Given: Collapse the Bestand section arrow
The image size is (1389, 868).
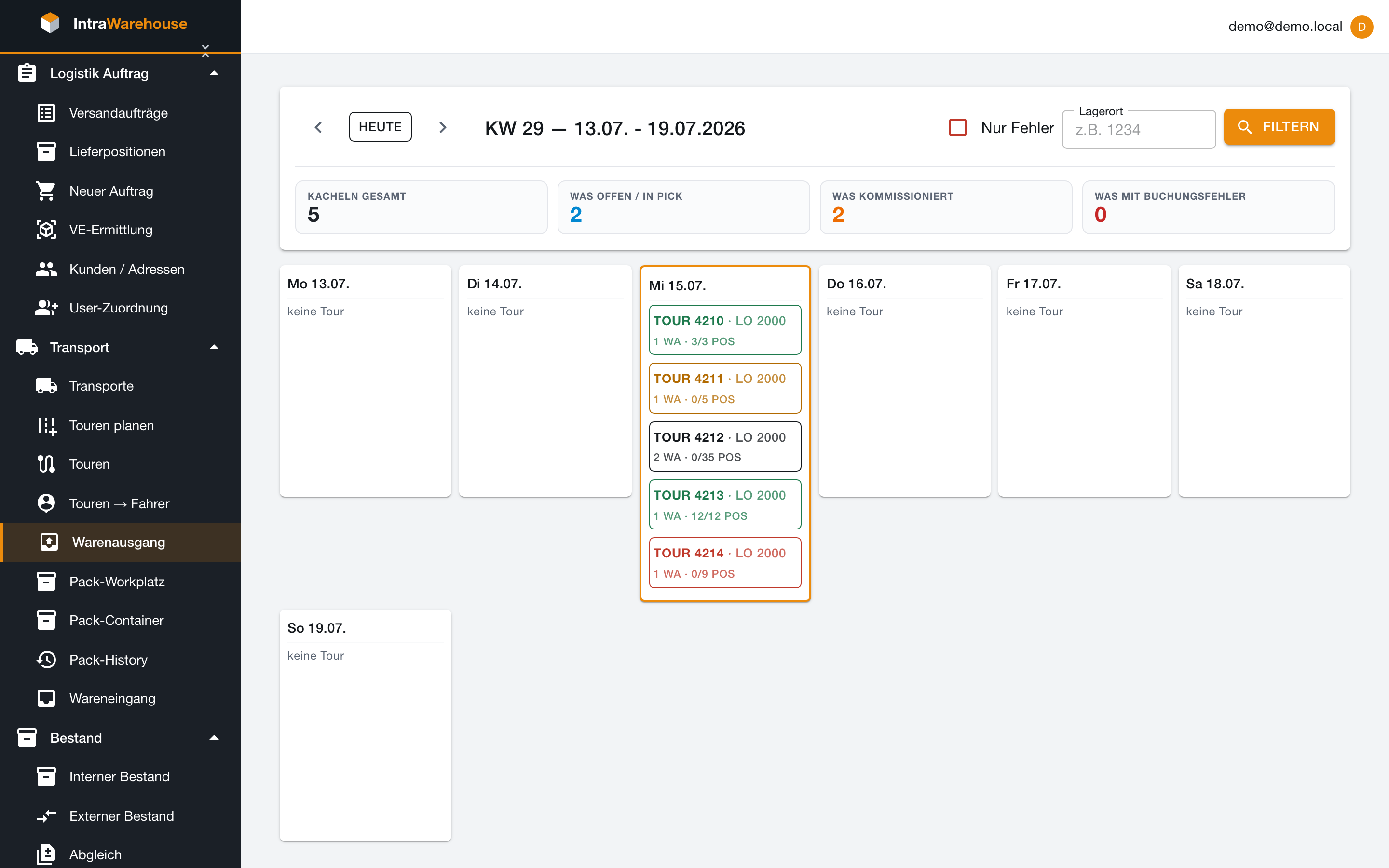Looking at the screenshot, I should click(214, 738).
